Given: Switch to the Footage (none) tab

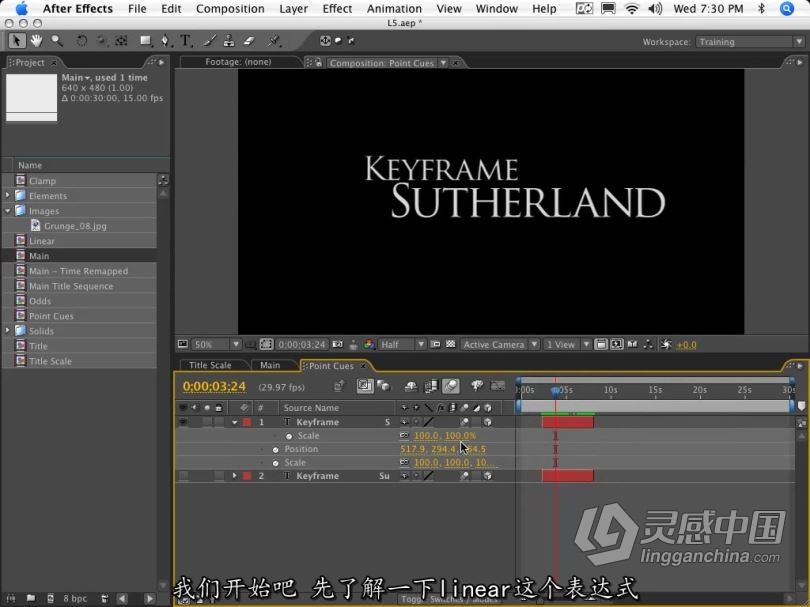Looking at the screenshot, I should pos(238,62).
